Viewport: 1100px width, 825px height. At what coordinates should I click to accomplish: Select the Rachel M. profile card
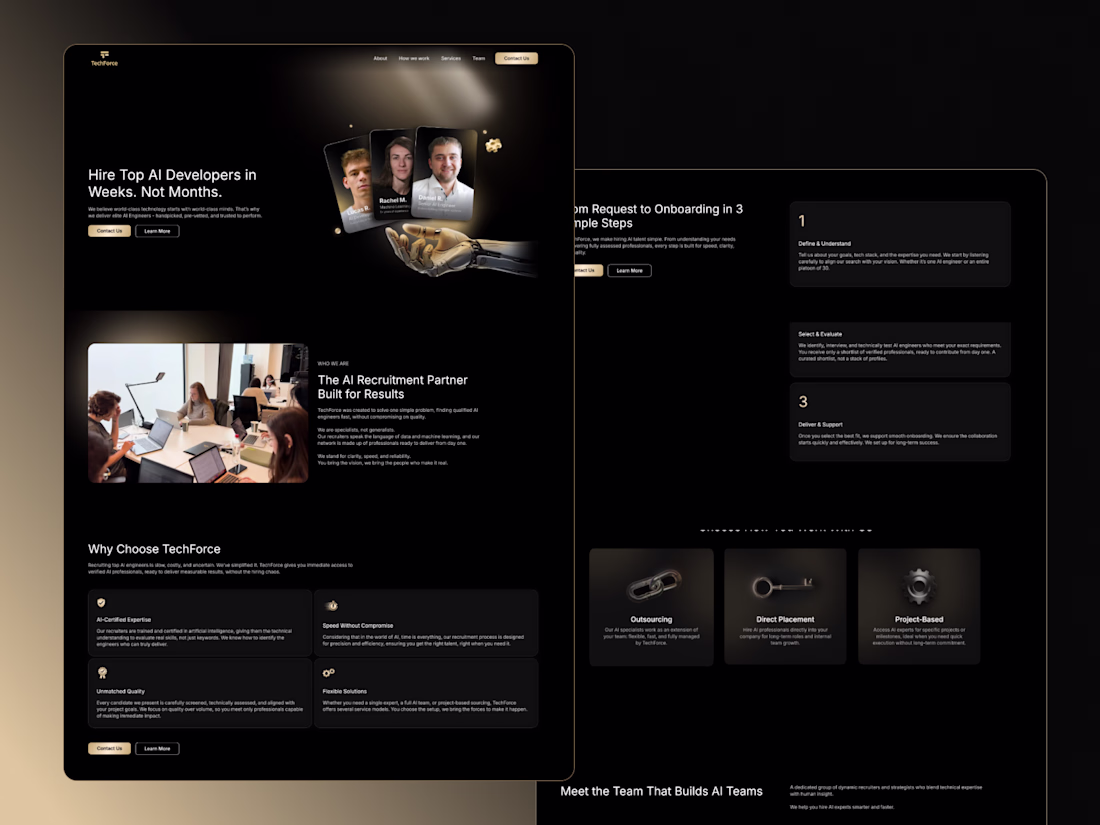(392, 170)
